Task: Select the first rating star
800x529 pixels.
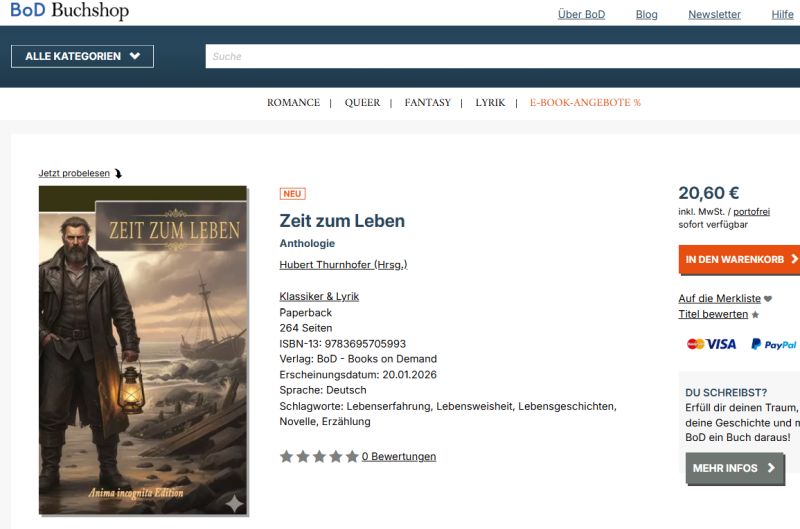Action: pos(286,457)
